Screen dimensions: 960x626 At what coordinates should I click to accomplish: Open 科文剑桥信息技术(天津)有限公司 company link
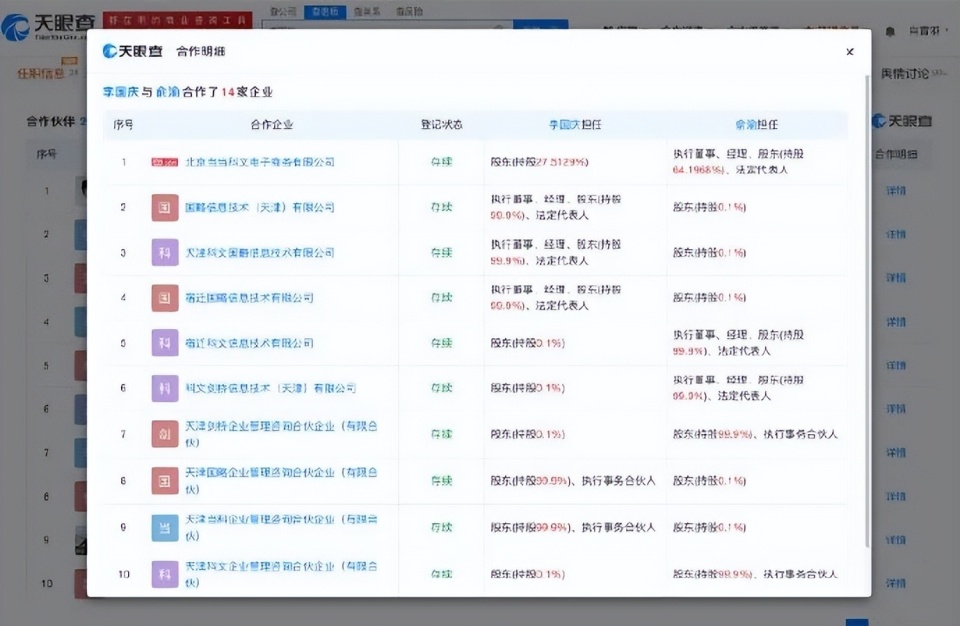click(270, 388)
